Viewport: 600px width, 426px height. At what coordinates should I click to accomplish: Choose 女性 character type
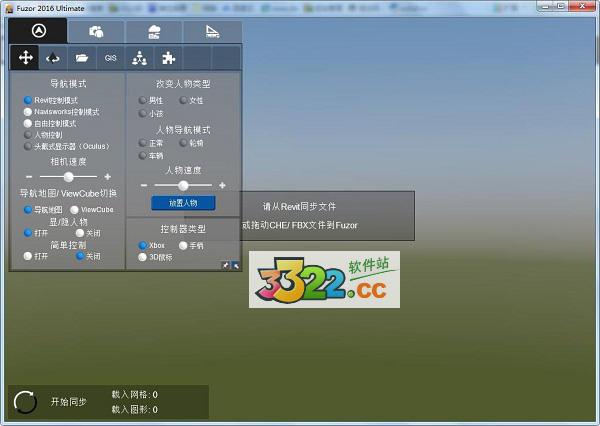click(191, 100)
